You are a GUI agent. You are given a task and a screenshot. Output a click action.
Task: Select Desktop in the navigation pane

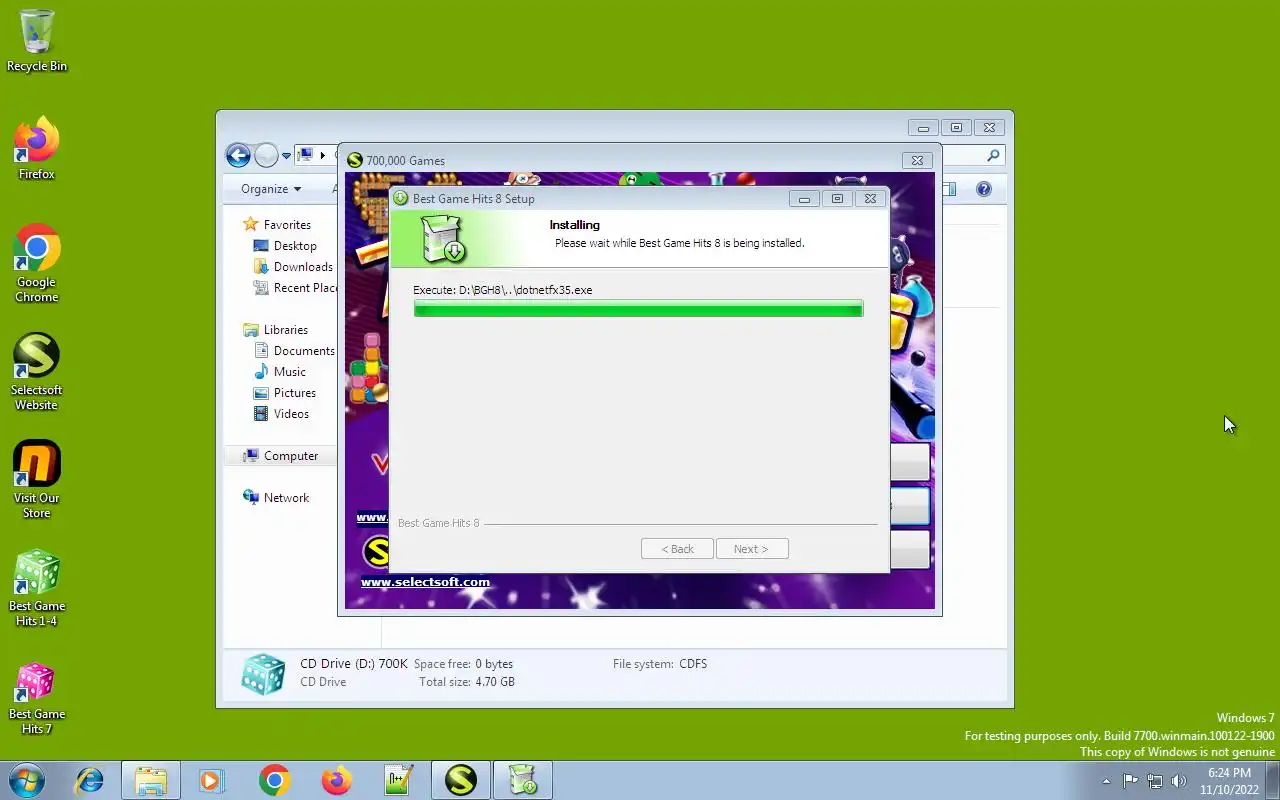tap(285, 246)
